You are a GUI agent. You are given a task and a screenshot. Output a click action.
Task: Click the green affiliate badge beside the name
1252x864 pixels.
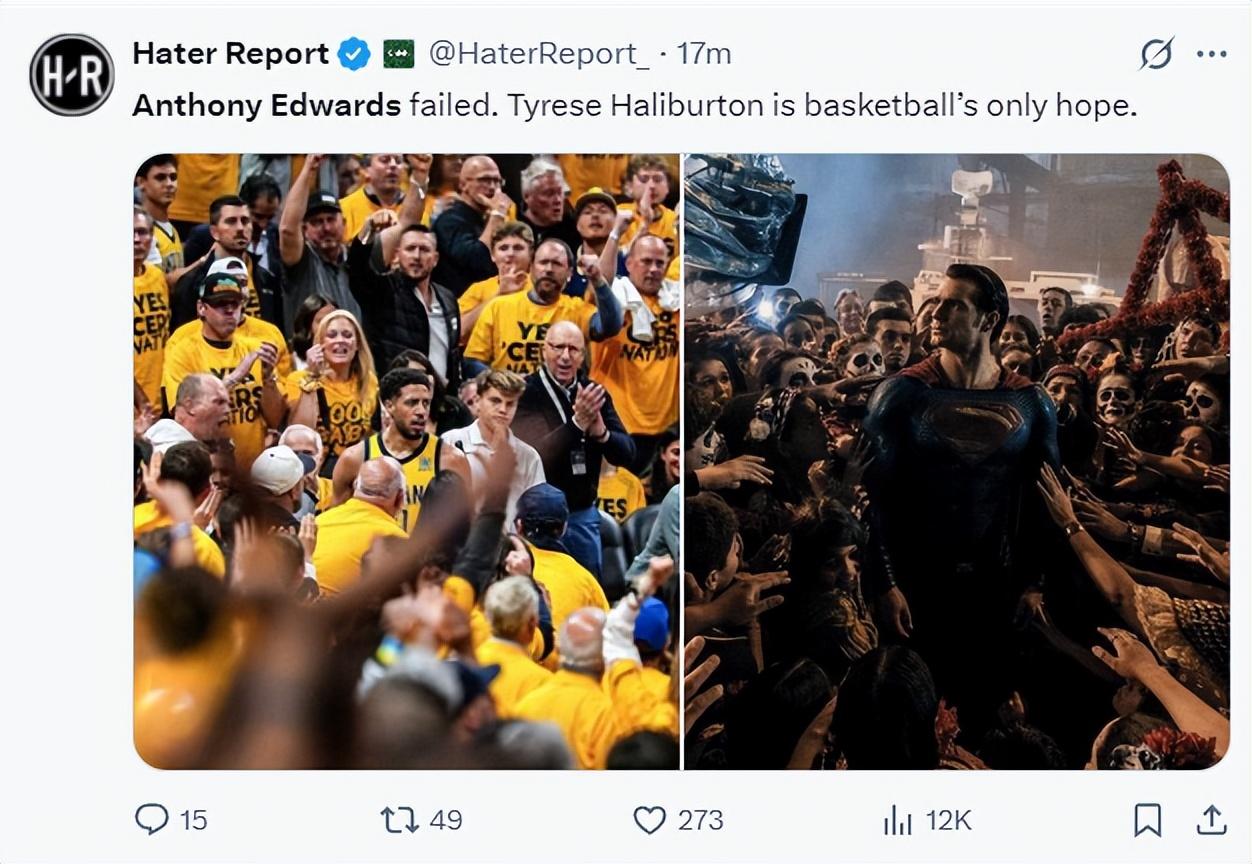[398, 54]
